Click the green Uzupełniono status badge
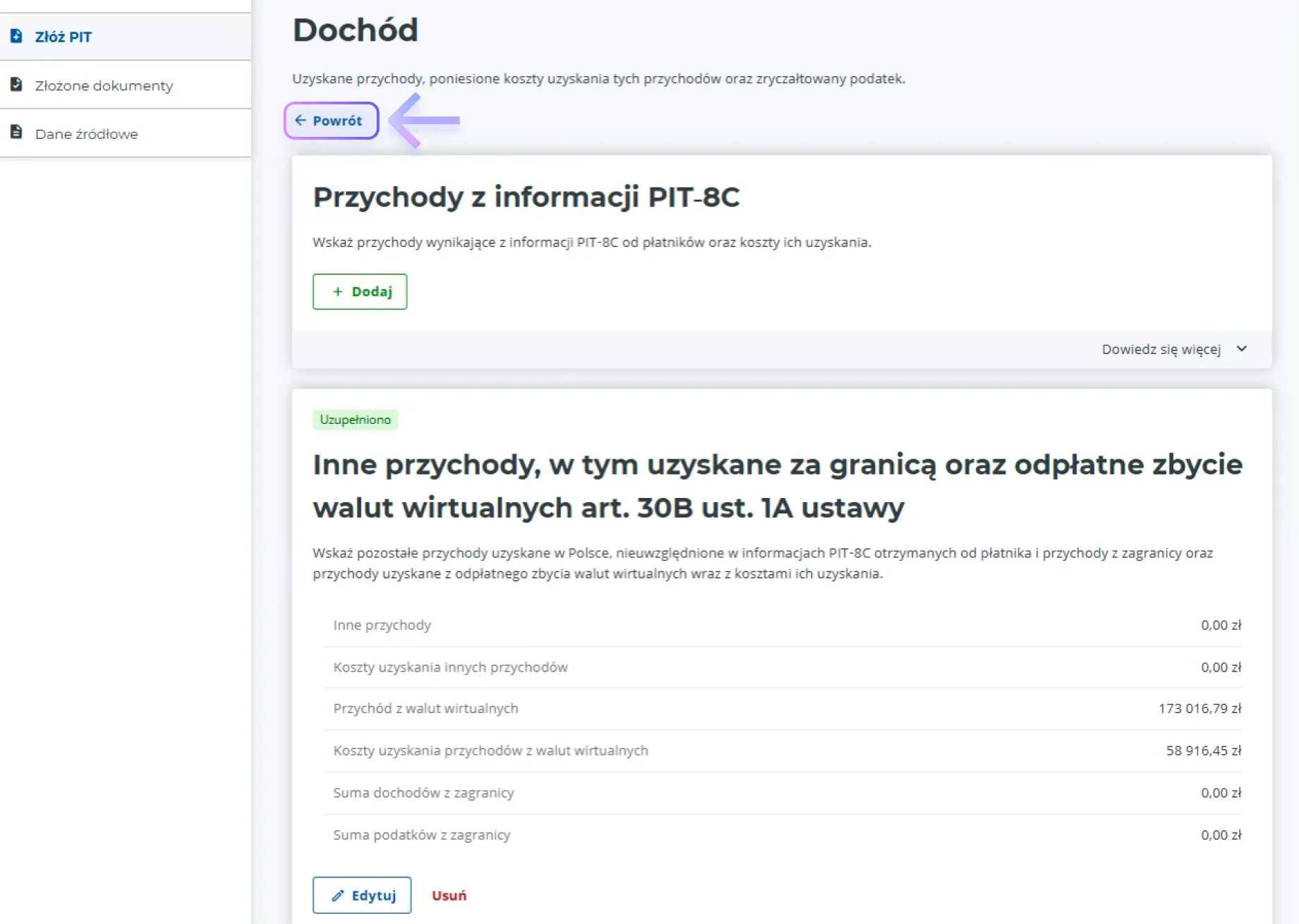Image resolution: width=1299 pixels, height=924 pixels. pos(355,420)
